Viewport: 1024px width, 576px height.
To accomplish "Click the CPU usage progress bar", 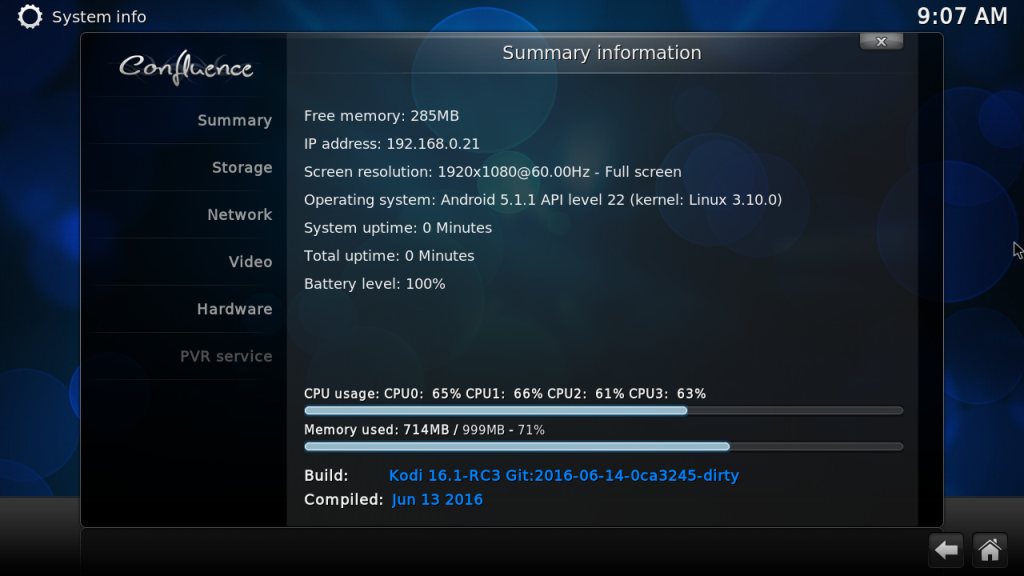I will tap(603, 411).
